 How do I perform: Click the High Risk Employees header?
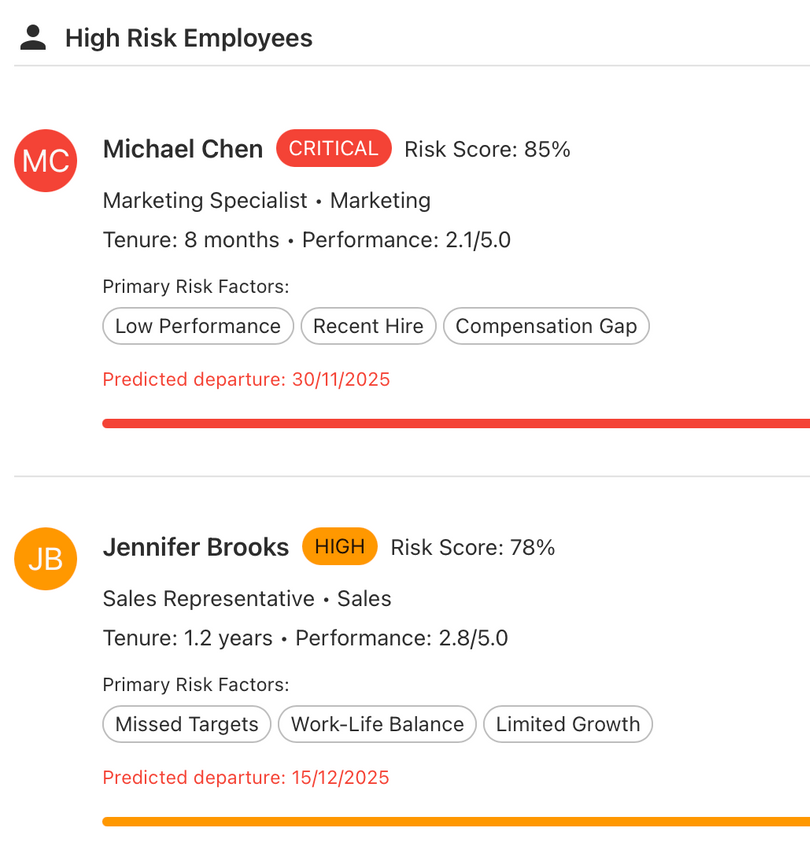coord(189,37)
